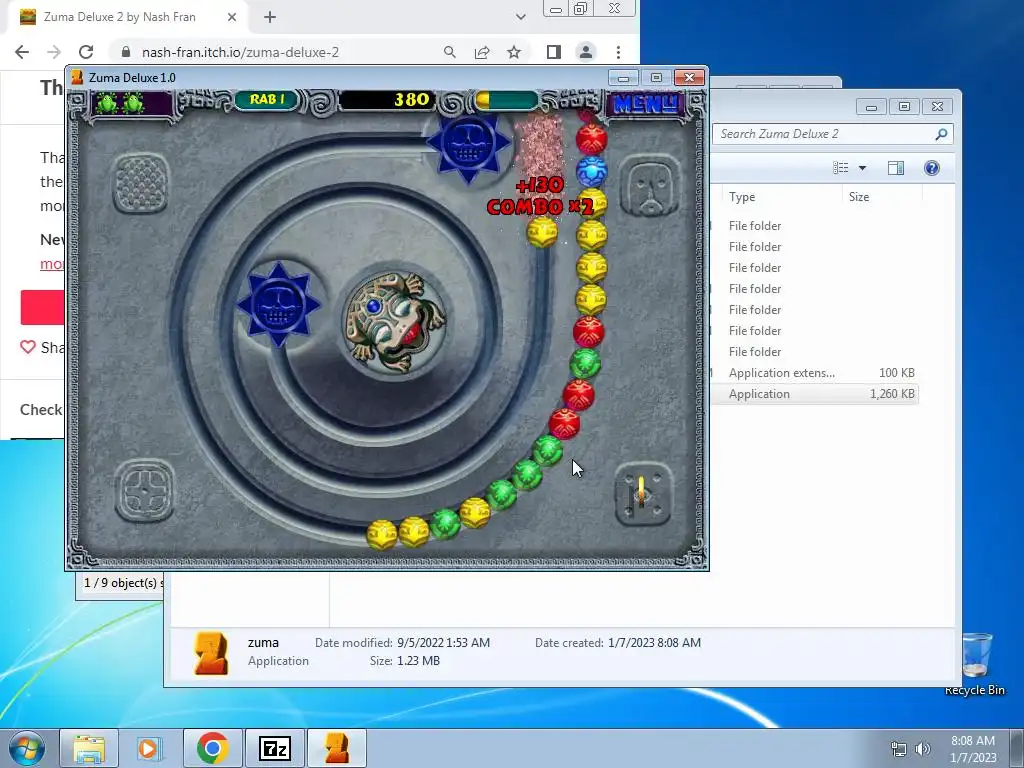Open the MENU button in Zuma game
Screen dimensions: 1024x768
point(645,103)
